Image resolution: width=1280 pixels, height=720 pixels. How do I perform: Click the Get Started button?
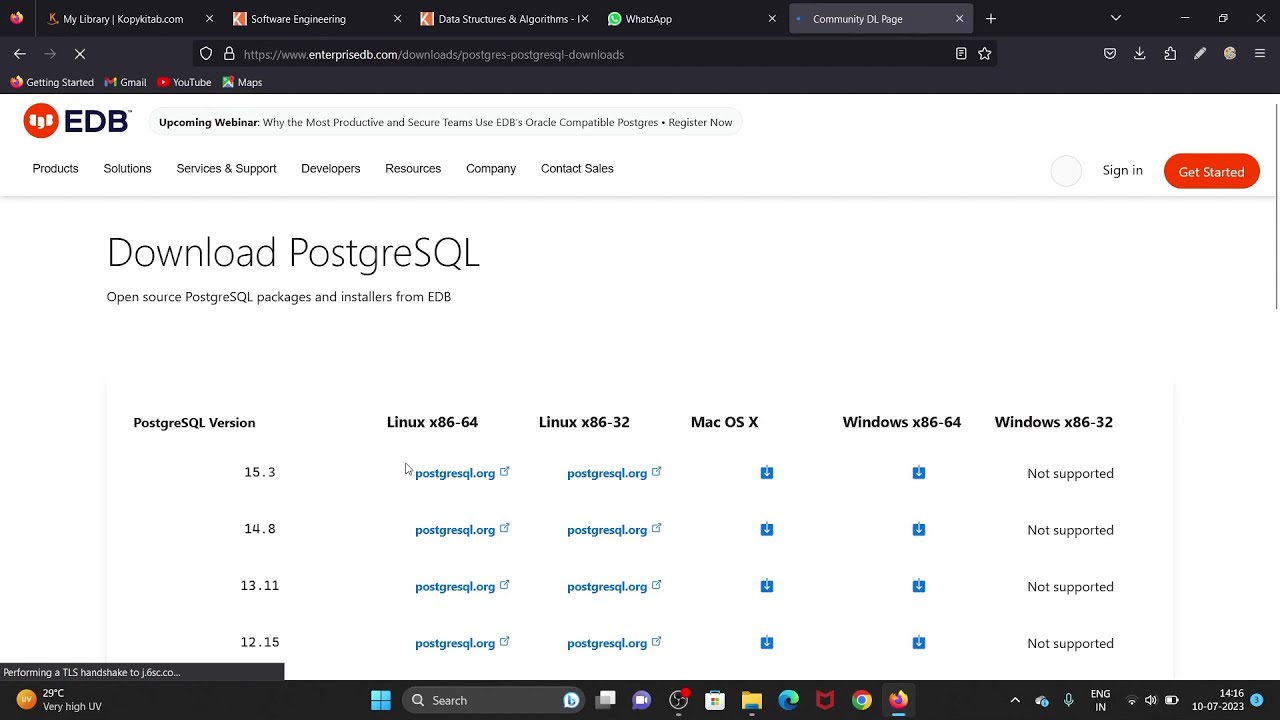(x=1211, y=172)
